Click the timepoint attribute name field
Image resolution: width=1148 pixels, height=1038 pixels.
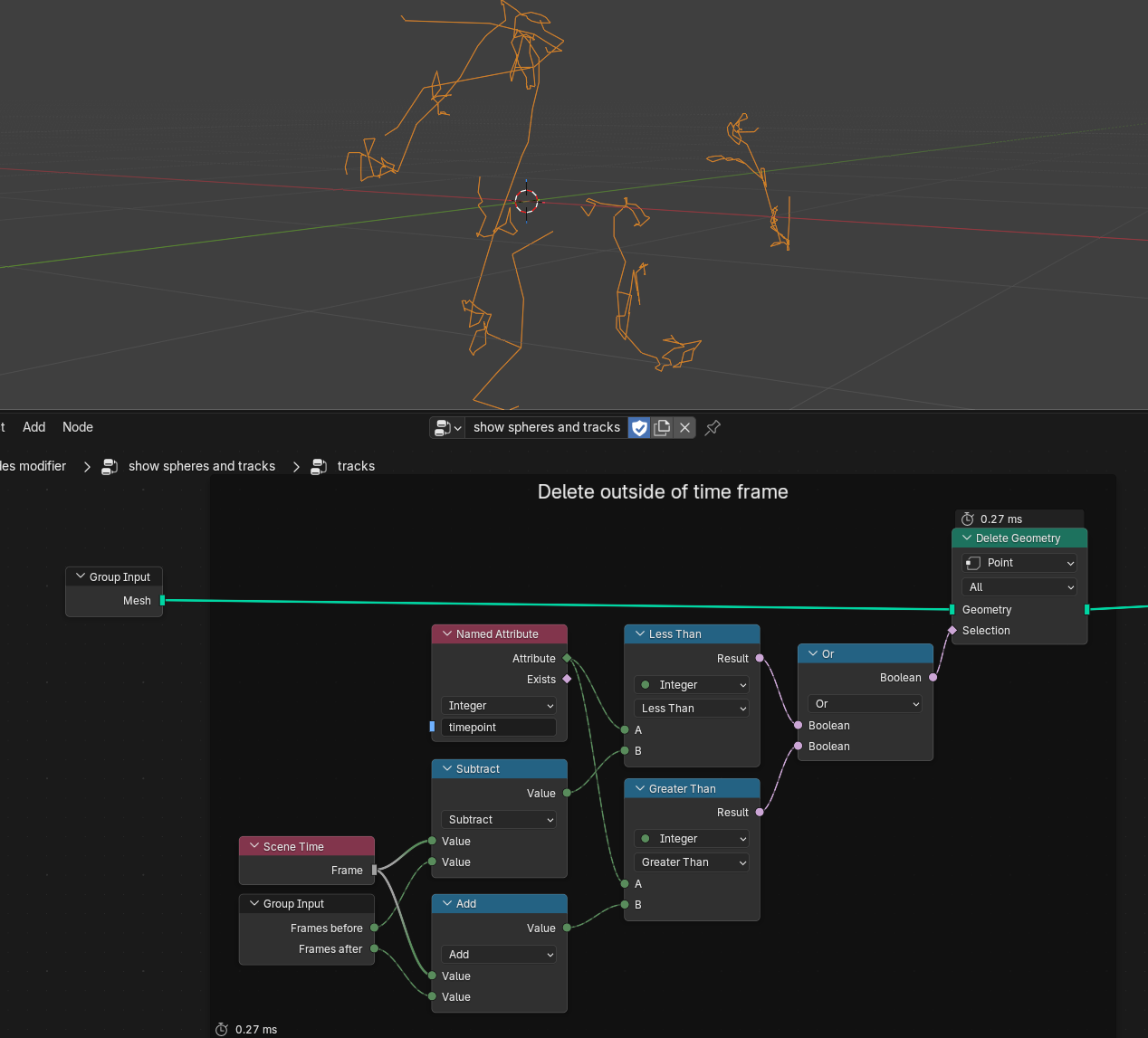point(499,728)
